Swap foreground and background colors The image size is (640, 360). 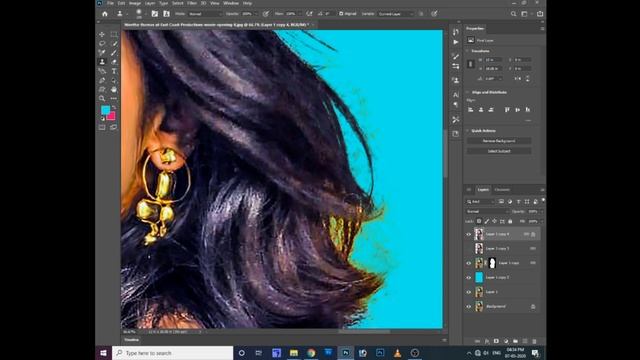114,107
